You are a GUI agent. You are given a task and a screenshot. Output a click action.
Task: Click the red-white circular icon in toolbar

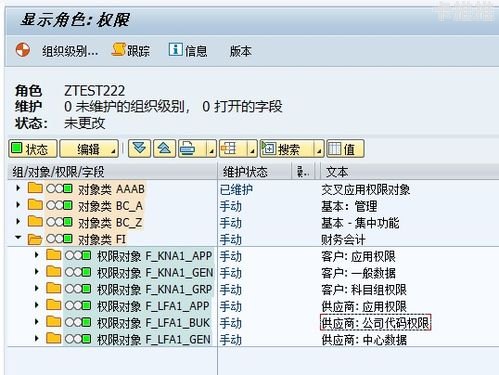point(23,50)
